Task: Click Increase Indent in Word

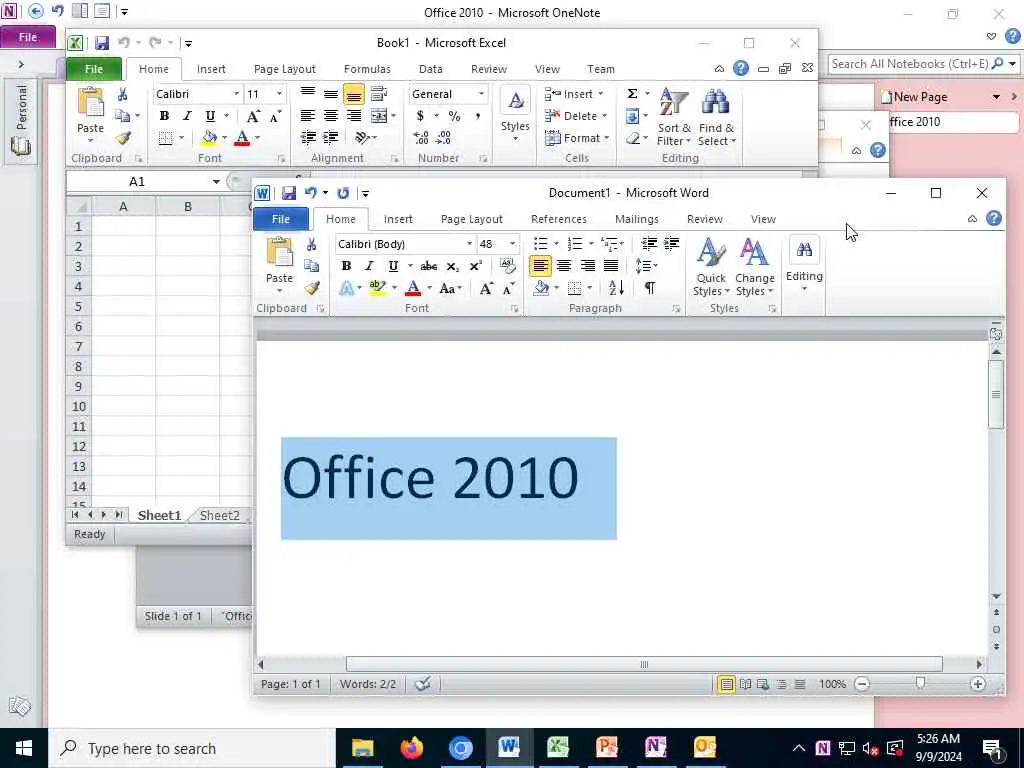Action: (671, 244)
